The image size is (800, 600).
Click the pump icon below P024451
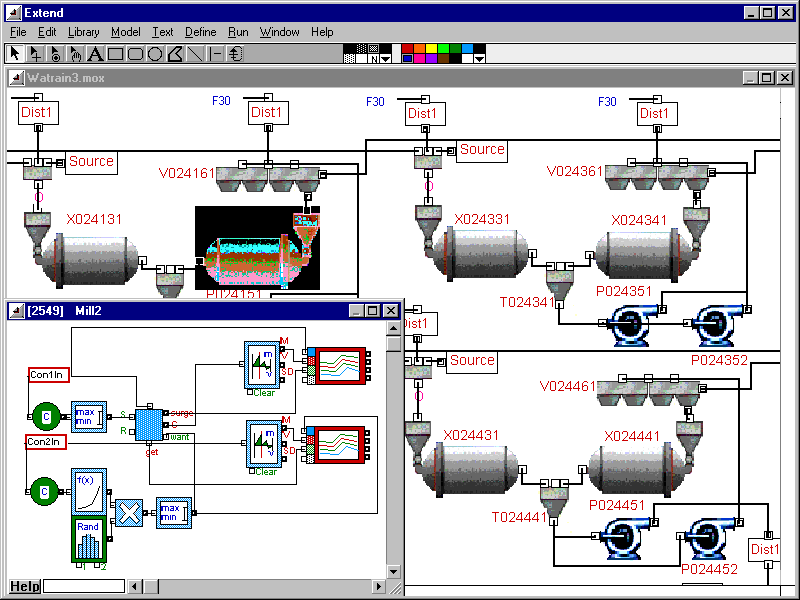click(x=627, y=538)
